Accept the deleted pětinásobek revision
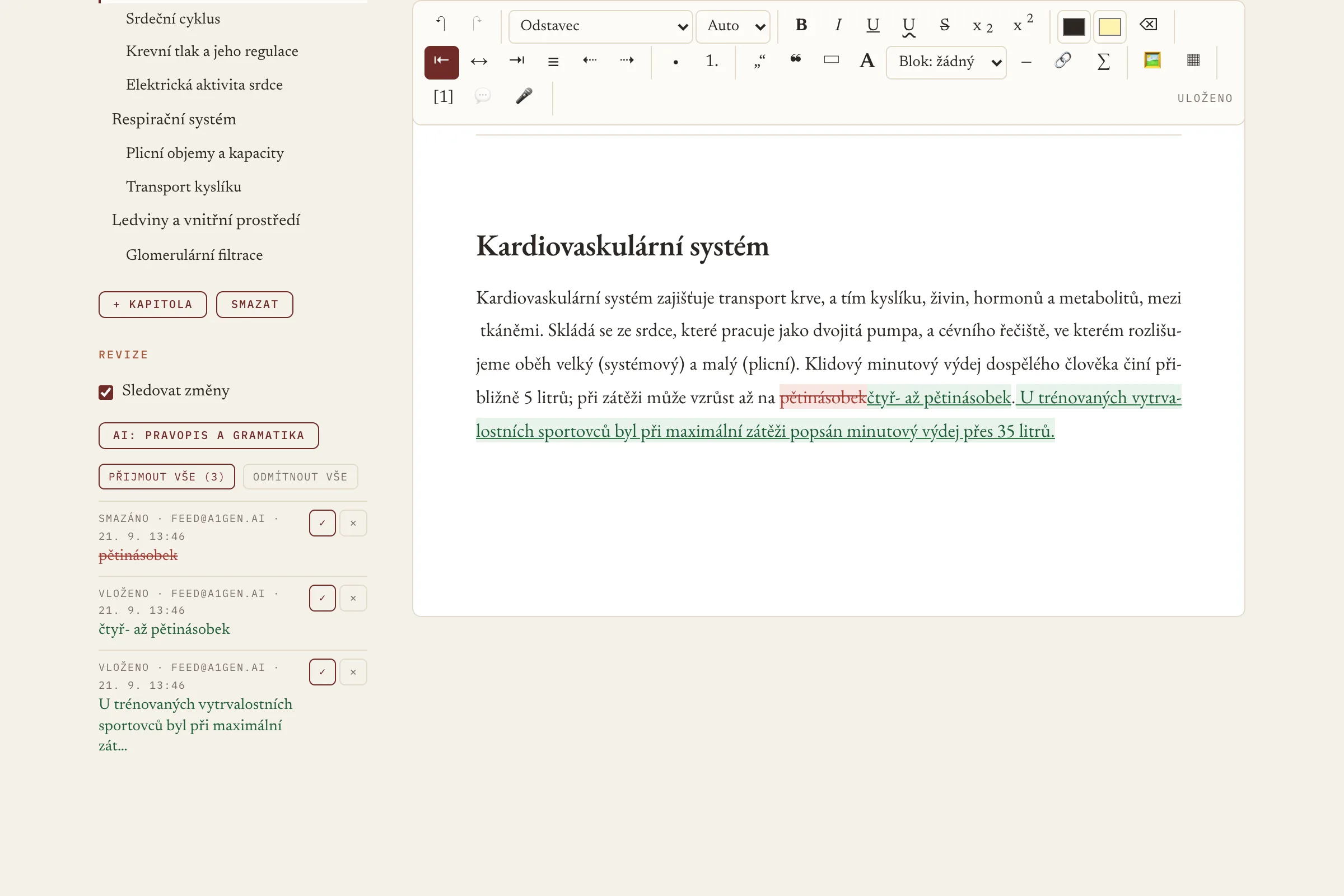The image size is (1344, 896). pos(323,524)
